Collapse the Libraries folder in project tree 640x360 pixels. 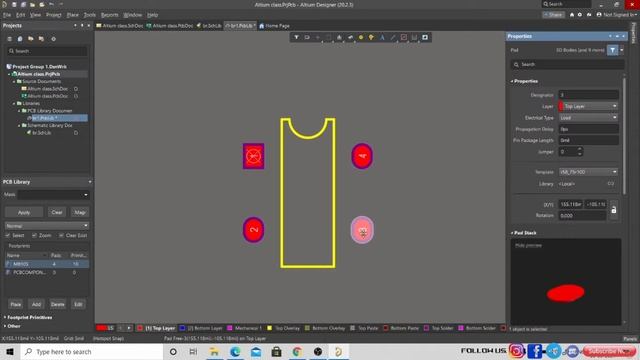pyautogui.click(x=14, y=103)
